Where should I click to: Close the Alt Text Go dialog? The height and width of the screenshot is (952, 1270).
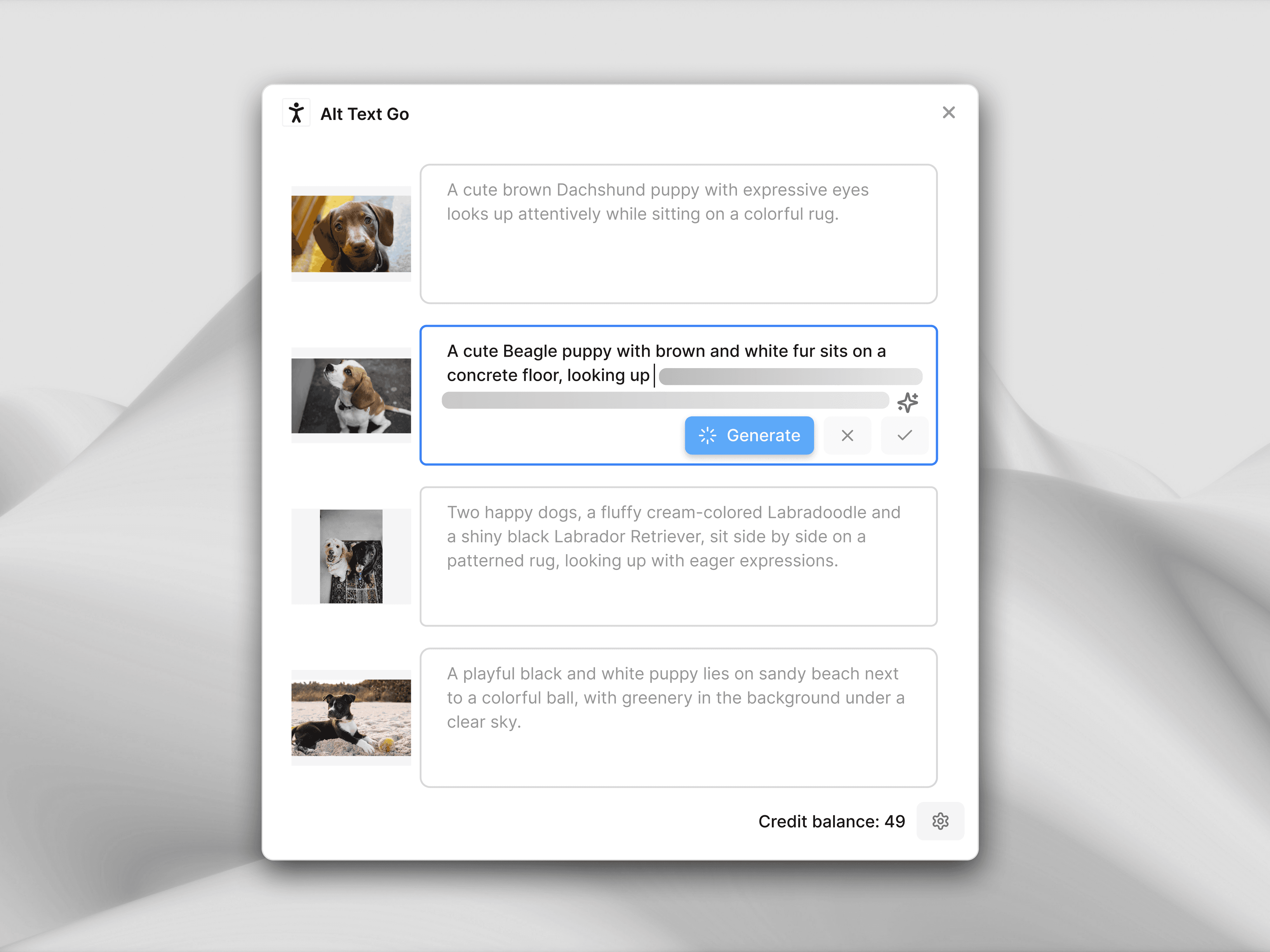coord(948,112)
